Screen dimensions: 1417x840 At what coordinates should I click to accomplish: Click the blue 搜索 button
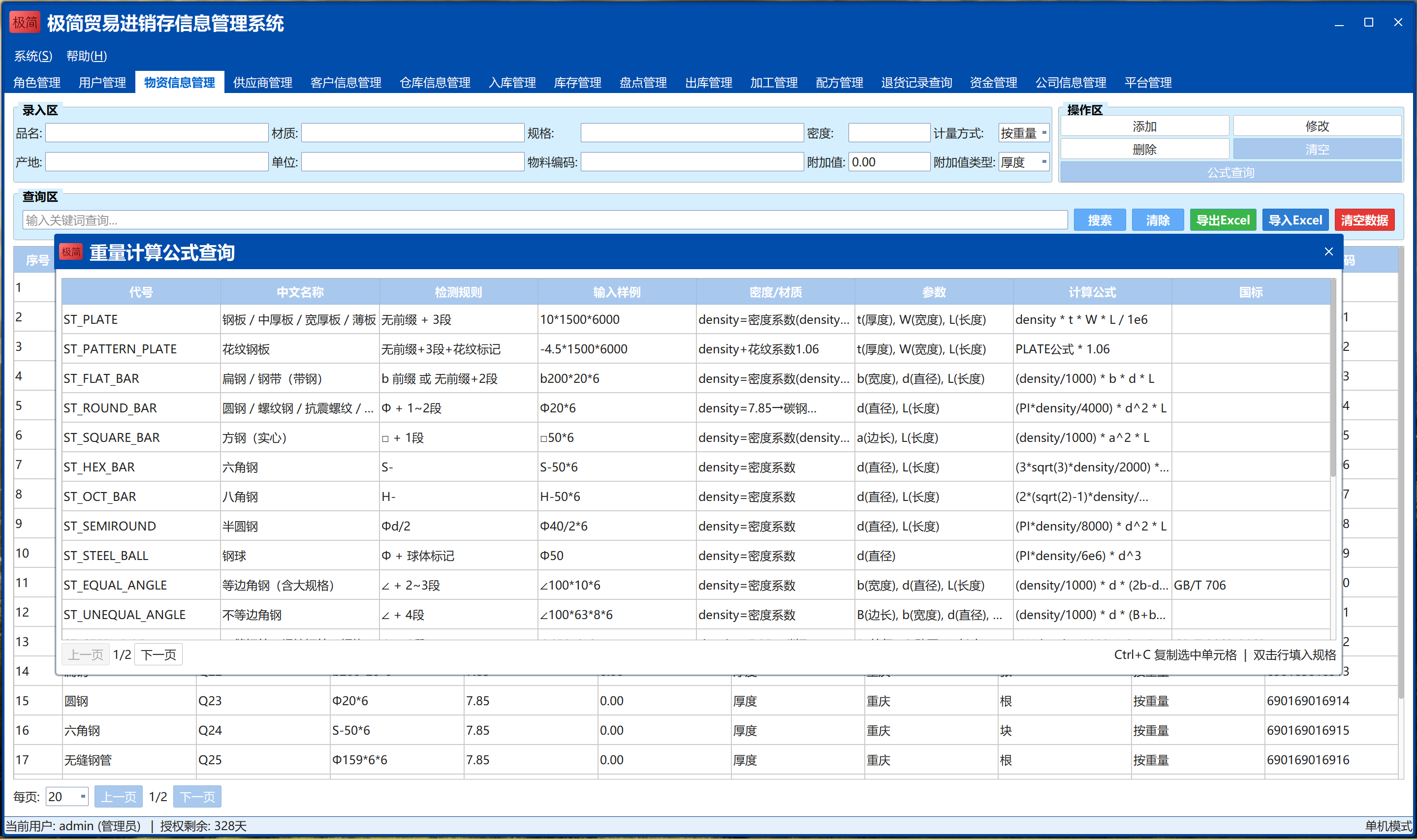pyautogui.click(x=1100, y=219)
